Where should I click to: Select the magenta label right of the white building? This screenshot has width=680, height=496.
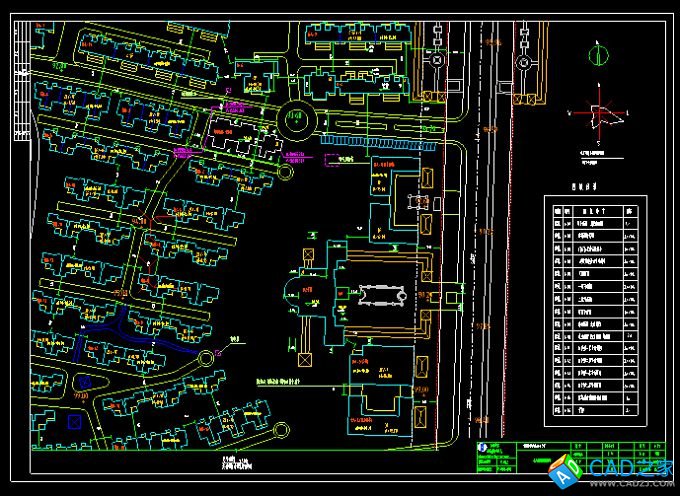click(x=294, y=157)
